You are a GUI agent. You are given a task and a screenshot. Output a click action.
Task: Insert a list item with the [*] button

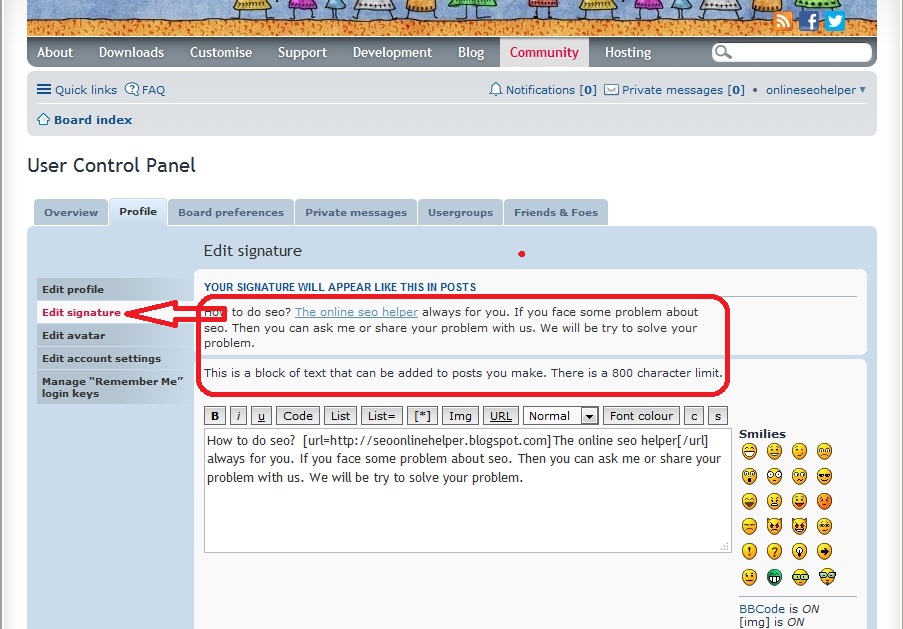(423, 415)
